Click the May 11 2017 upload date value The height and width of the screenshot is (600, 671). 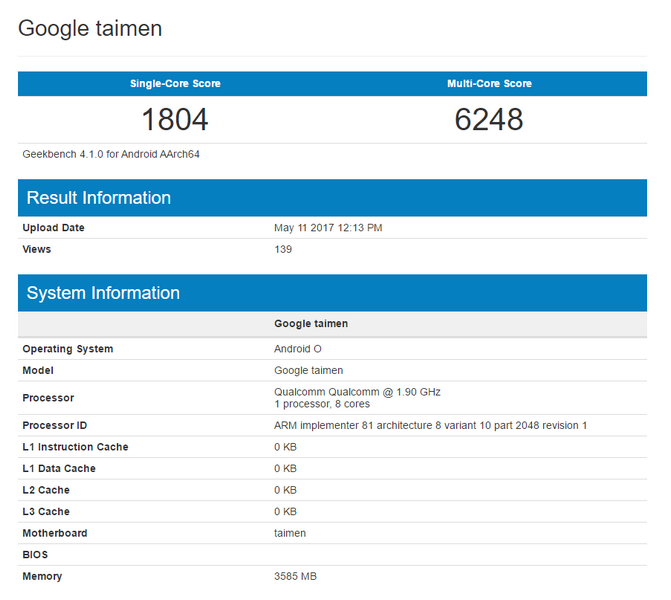[328, 228]
